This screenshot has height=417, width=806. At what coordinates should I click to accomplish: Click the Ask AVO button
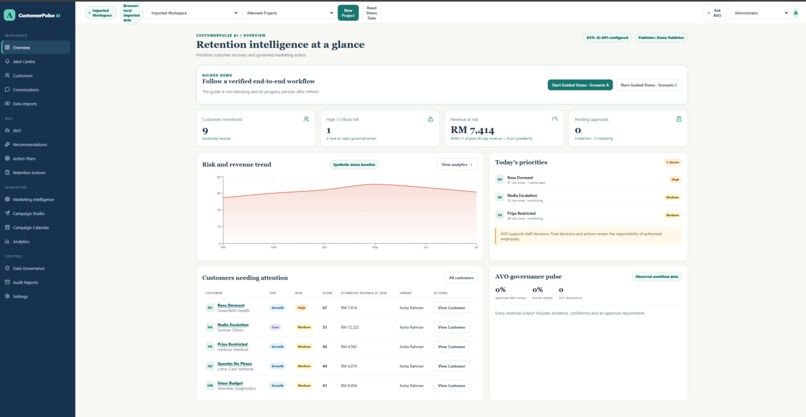tap(715, 13)
